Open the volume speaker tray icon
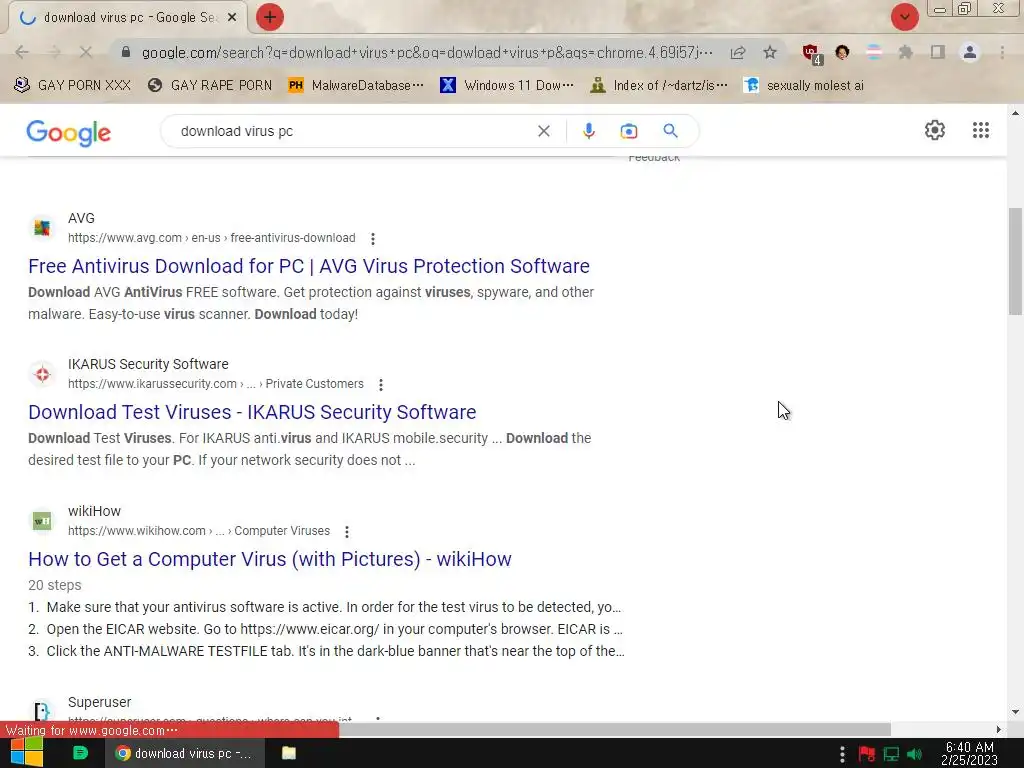The width and height of the screenshot is (1024, 768). pos(916,754)
